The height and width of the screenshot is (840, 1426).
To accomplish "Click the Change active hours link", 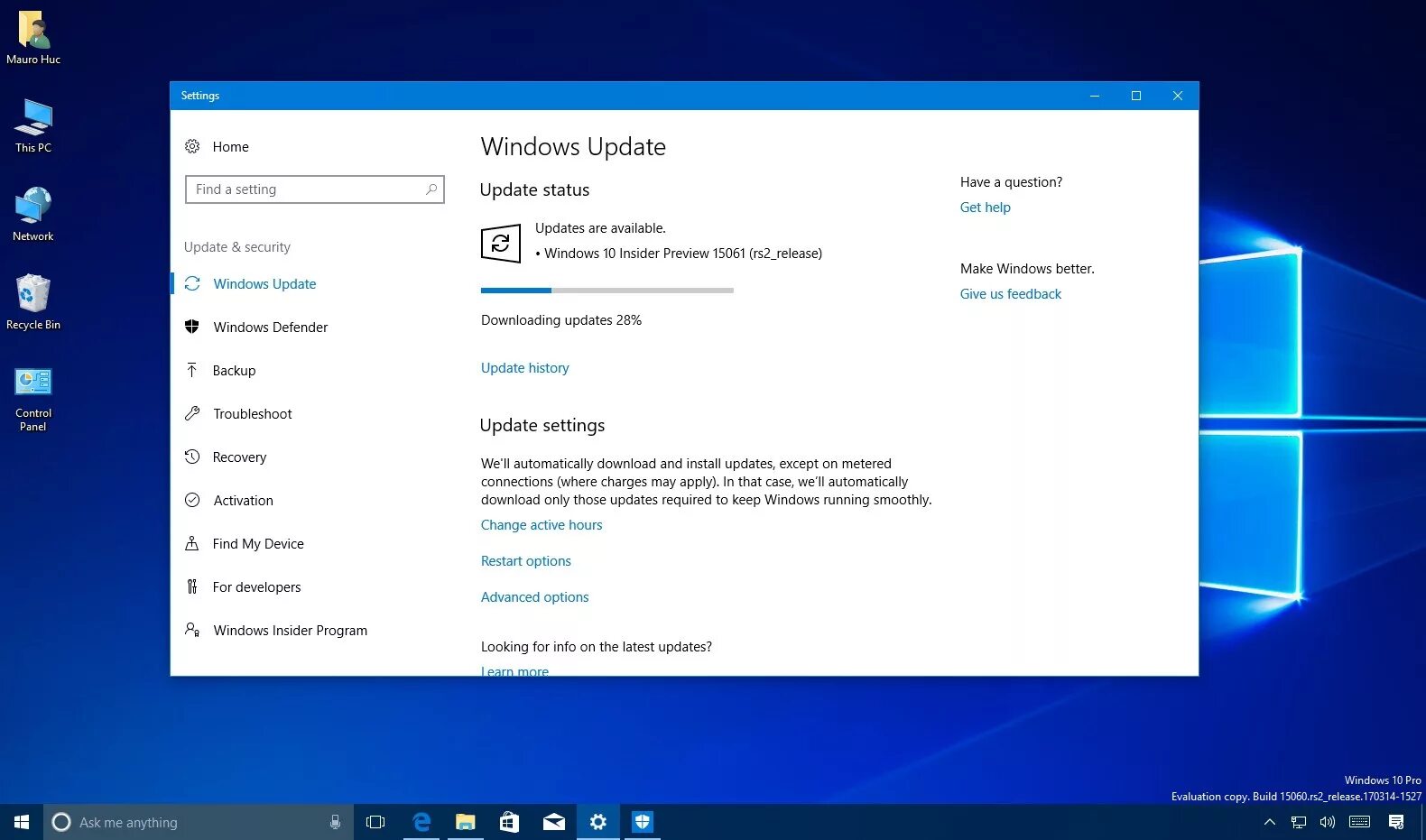I will (x=541, y=525).
